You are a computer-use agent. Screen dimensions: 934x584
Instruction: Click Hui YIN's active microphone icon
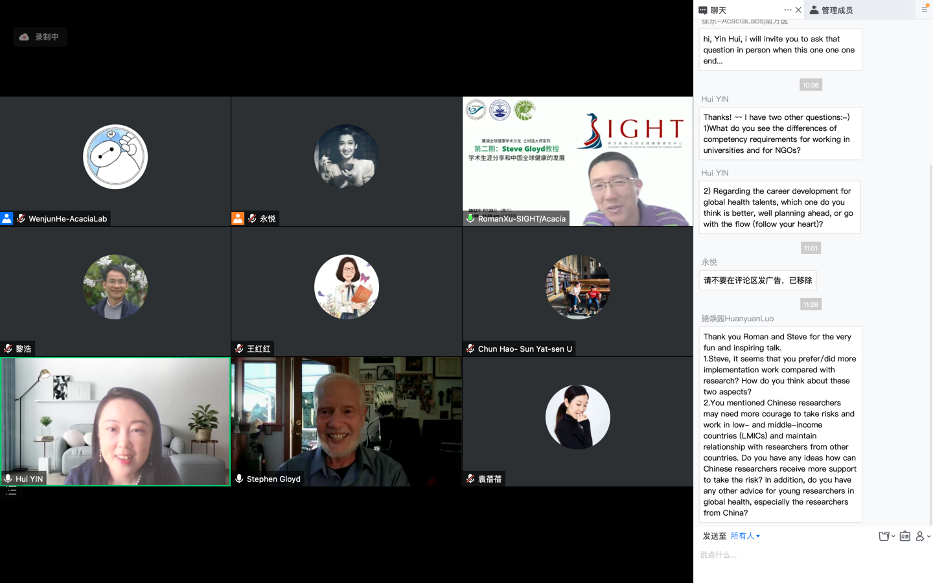8,479
